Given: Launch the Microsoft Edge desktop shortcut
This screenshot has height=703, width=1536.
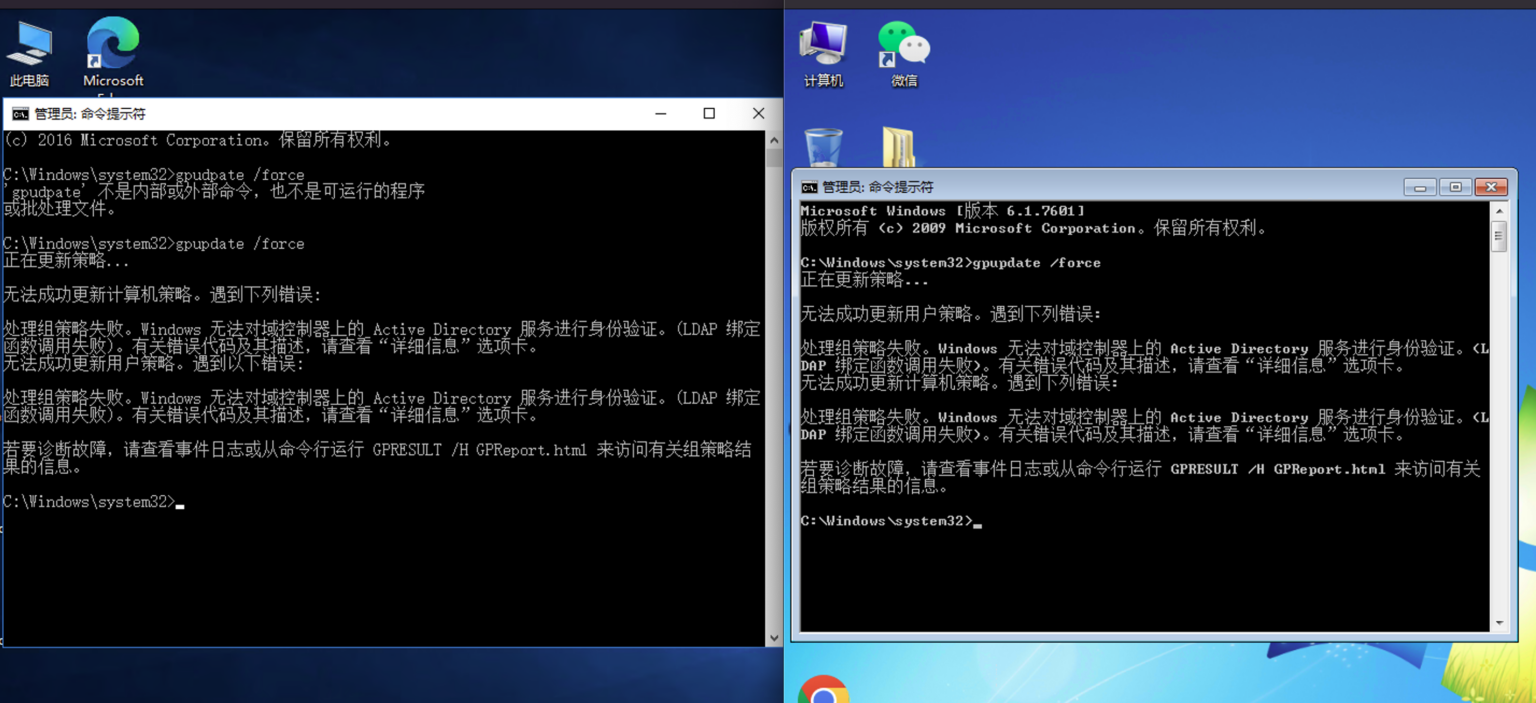Looking at the screenshot, I should [x=113, y=52].
